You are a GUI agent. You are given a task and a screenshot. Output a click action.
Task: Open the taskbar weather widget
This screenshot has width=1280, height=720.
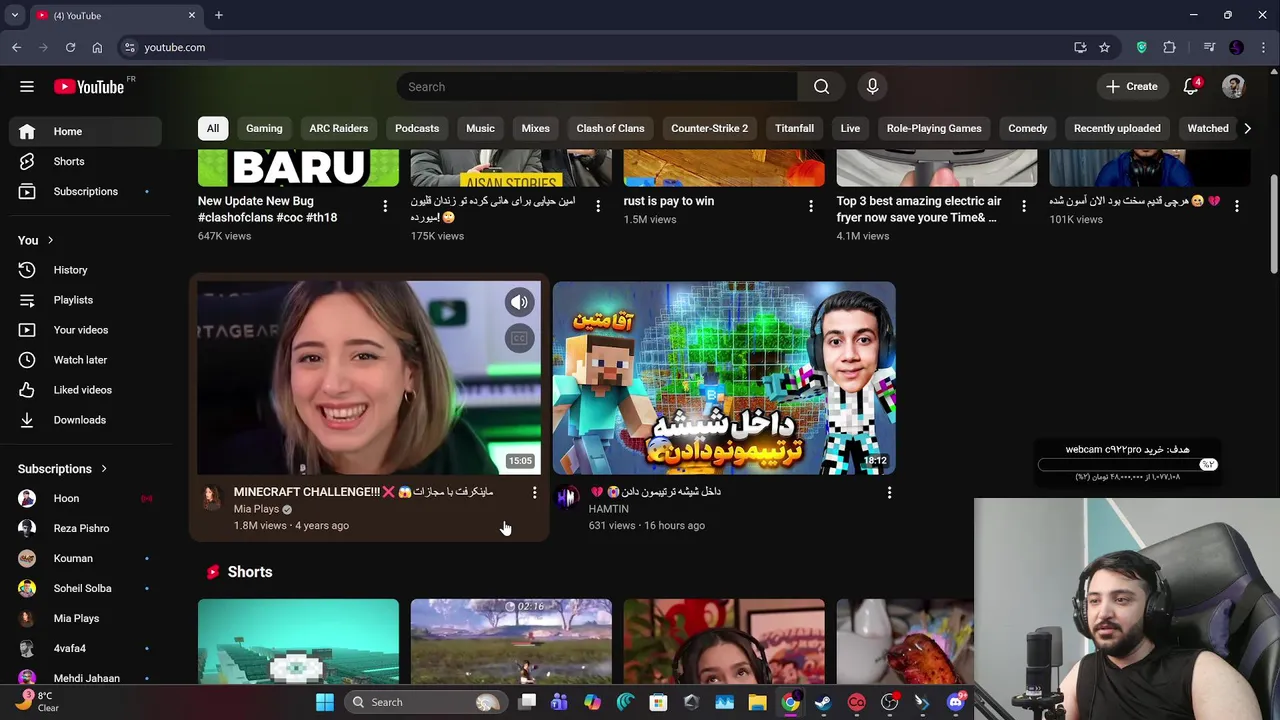point(36,702)
